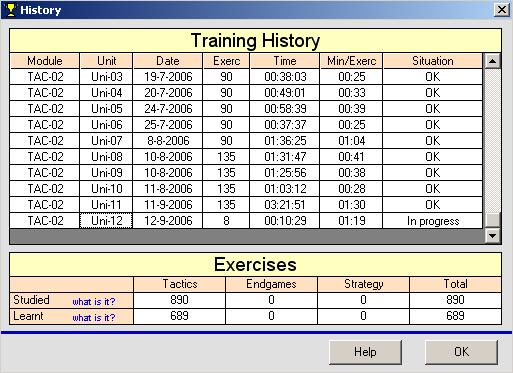
Task: Select the Uni-10 unit cell
Action: coord(107,189)
